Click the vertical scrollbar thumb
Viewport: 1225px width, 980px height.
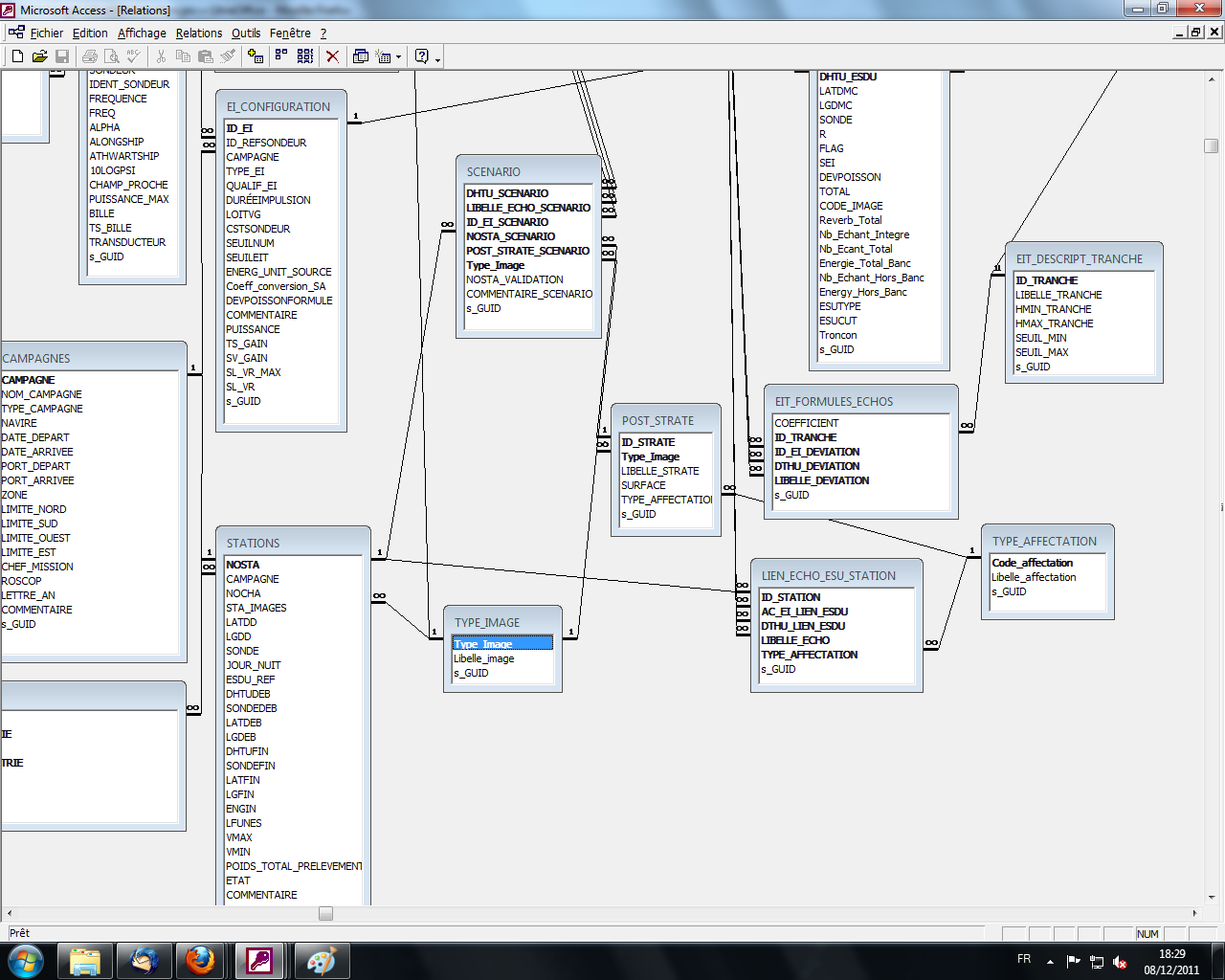click(x=1211, y=145)
